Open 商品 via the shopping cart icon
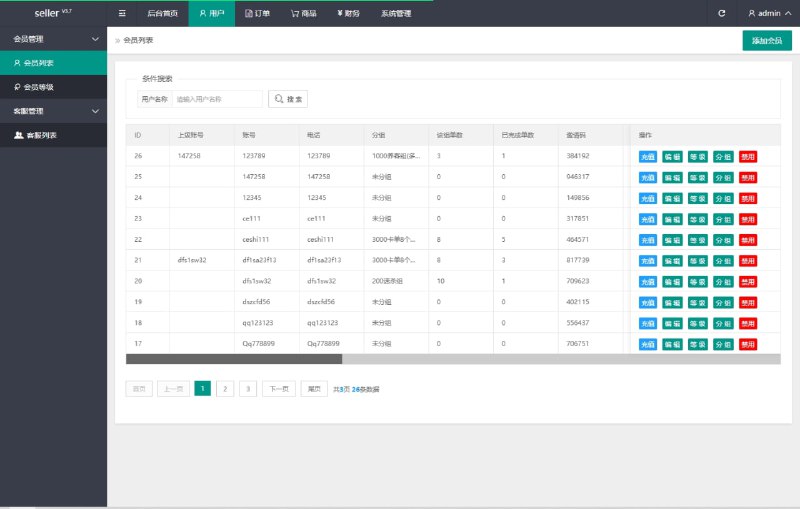Image resolution: width=800 pixels, height=509 pixels. [x=296, y=14]
